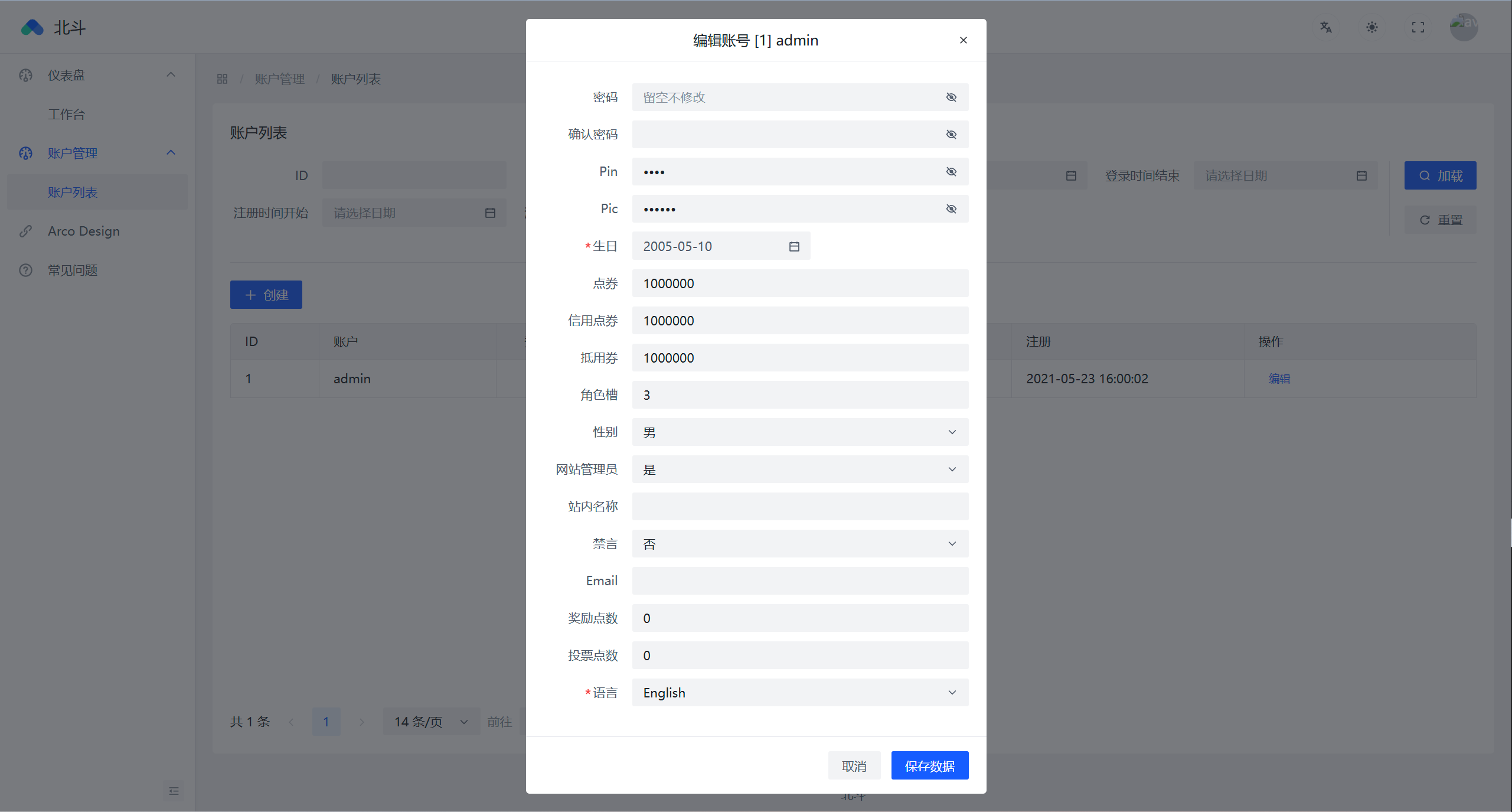Open user avatar in top-right corner

click(x=1464, y=27)
